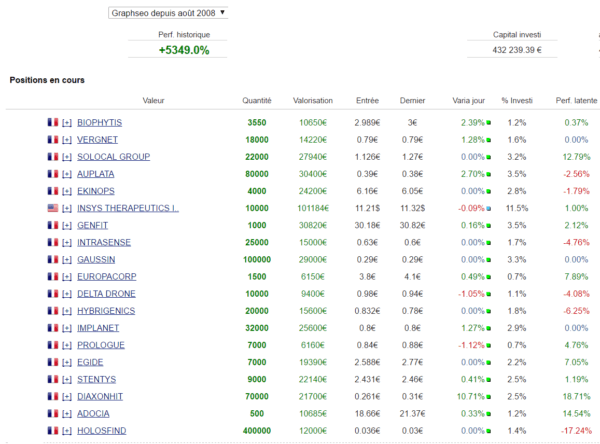The width and height of the screenshot is (600, 444).
Task: Click the Valorisation column header
Action: pos(313,100)
